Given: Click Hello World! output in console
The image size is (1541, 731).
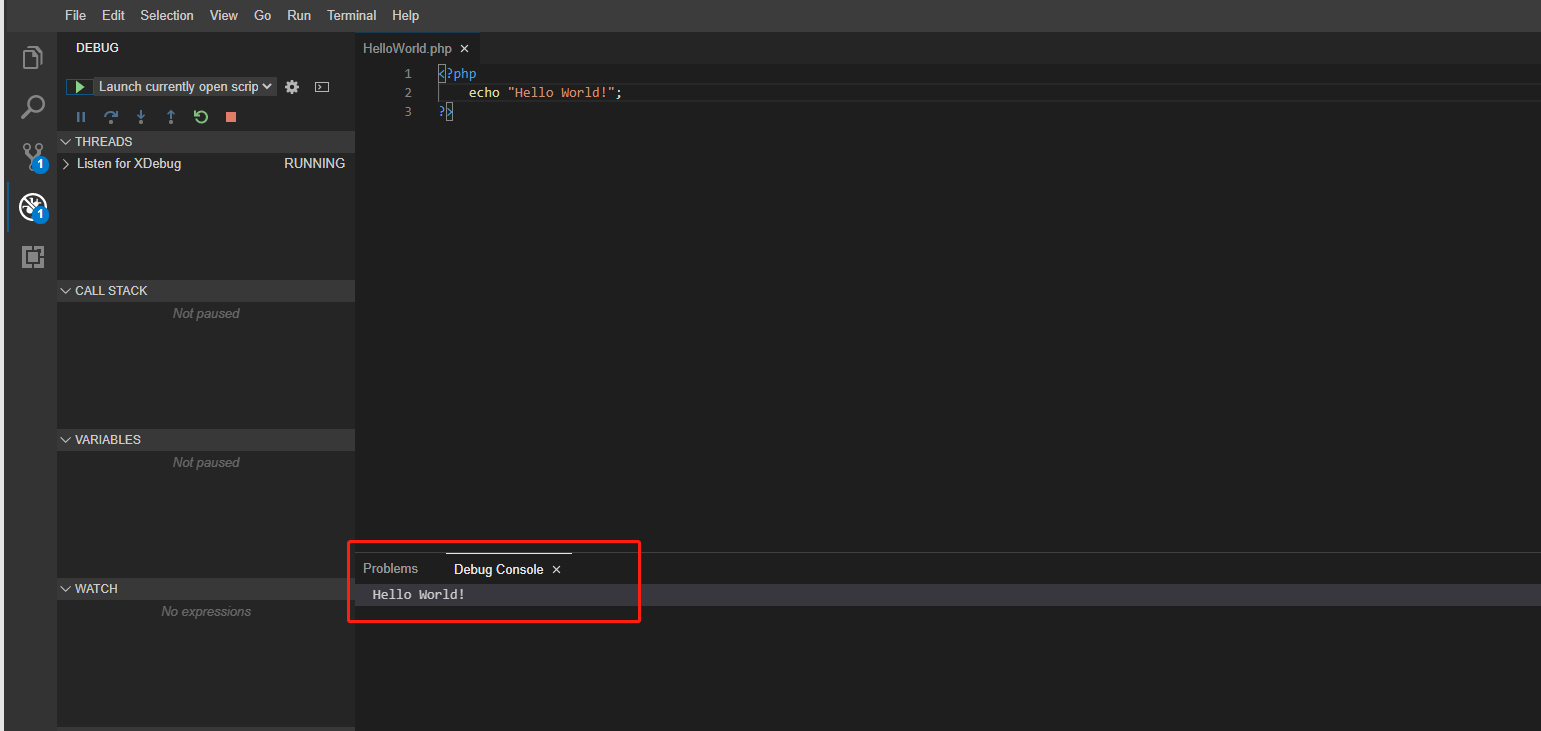Looking at the screenshot, I should coord(419,595).
